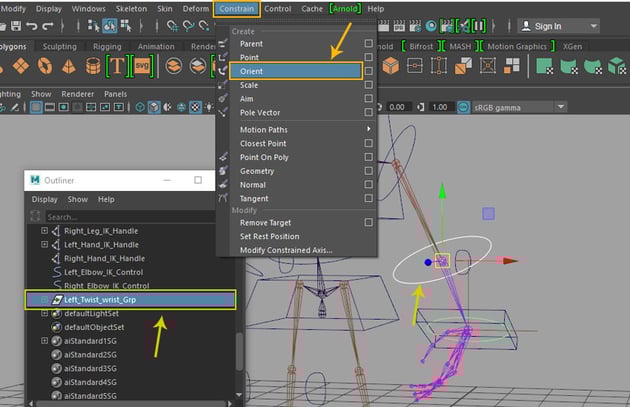Click the SVG import shelf icon
This screenshot has width=630, height=407.
(142, 66)
